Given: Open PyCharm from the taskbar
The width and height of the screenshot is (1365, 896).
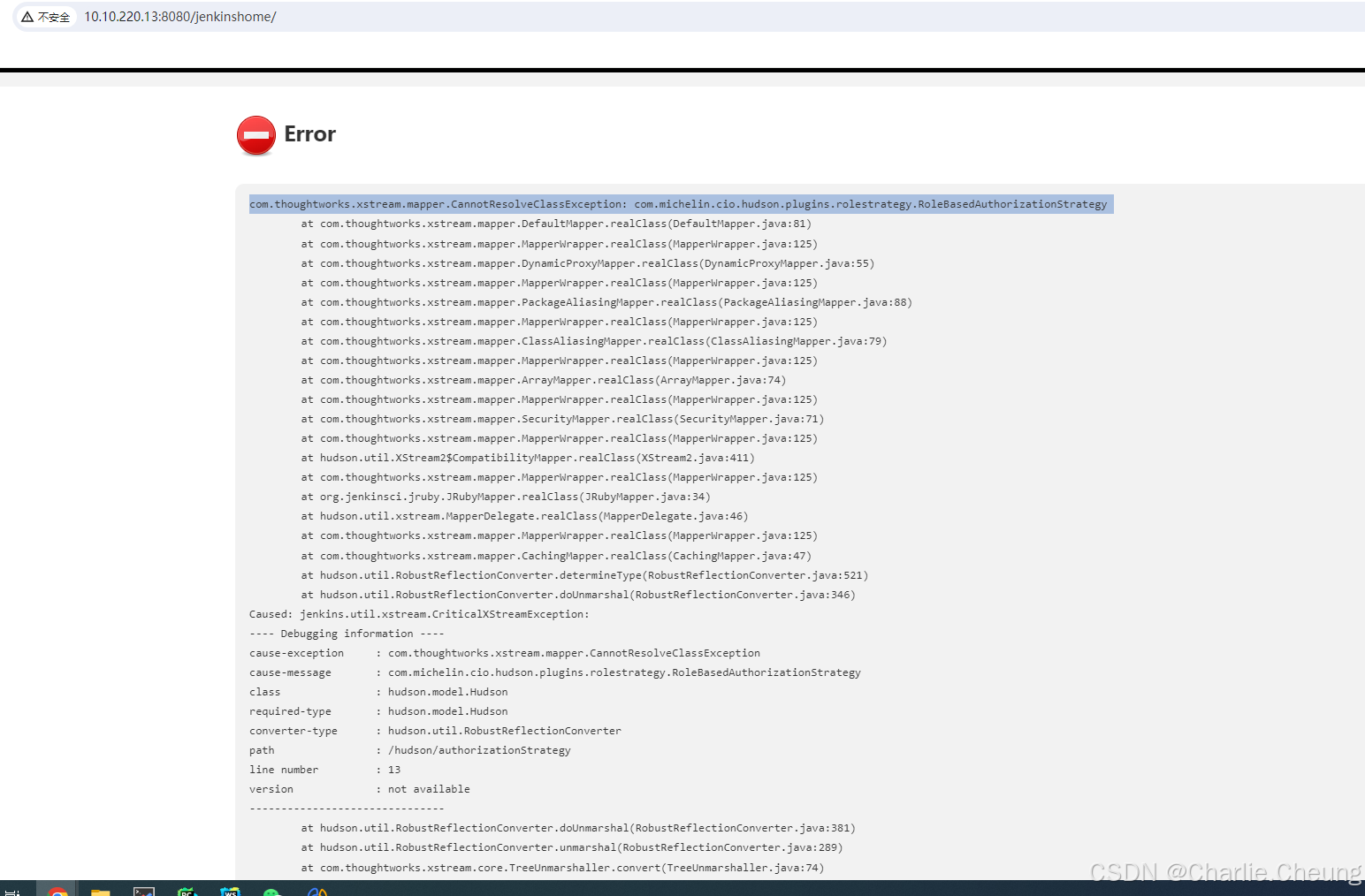Looking at the screenshot, I should (x=187, y=891).
